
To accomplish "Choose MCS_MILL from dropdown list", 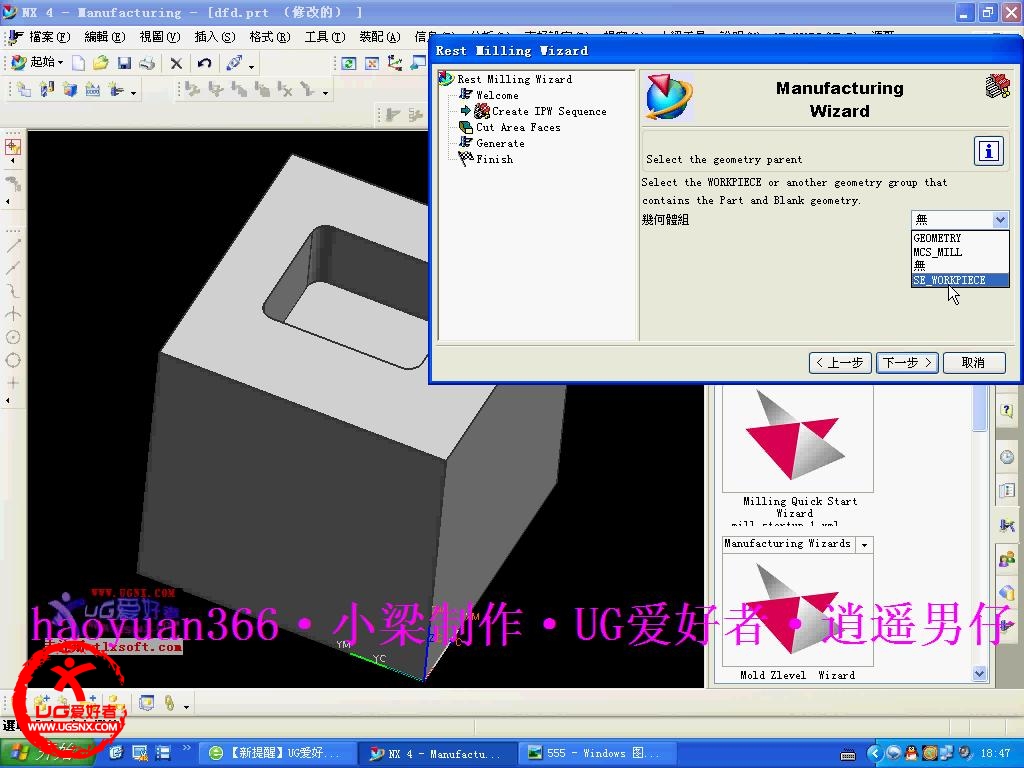I will pos(959,252).
